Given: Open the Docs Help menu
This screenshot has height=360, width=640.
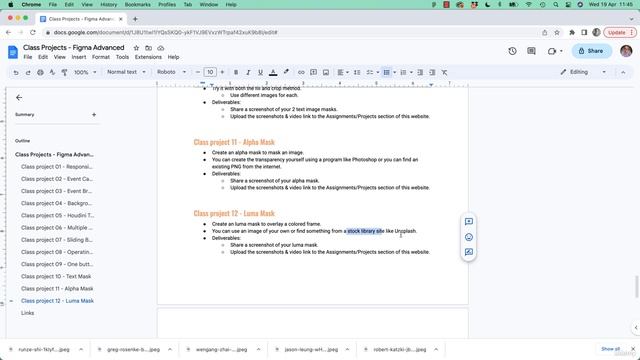Looking at the screenshot, I should click(x=173, y=57).
